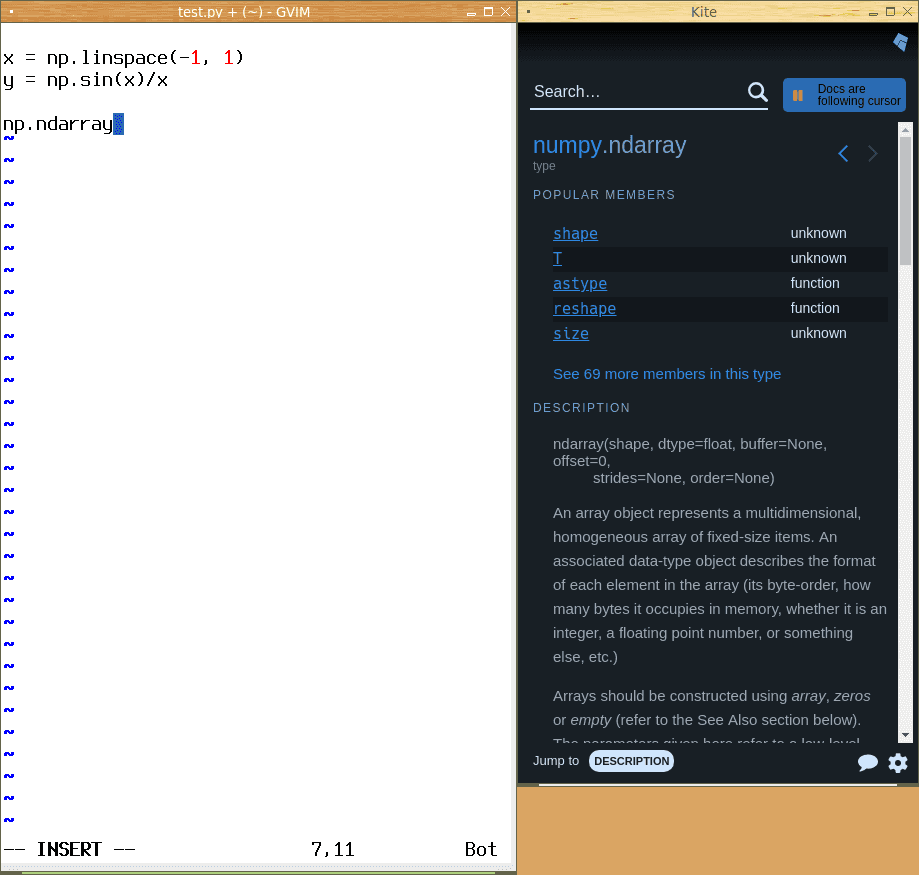Click the POPULAR MEMBERS heading

click(x=604, y=195)
